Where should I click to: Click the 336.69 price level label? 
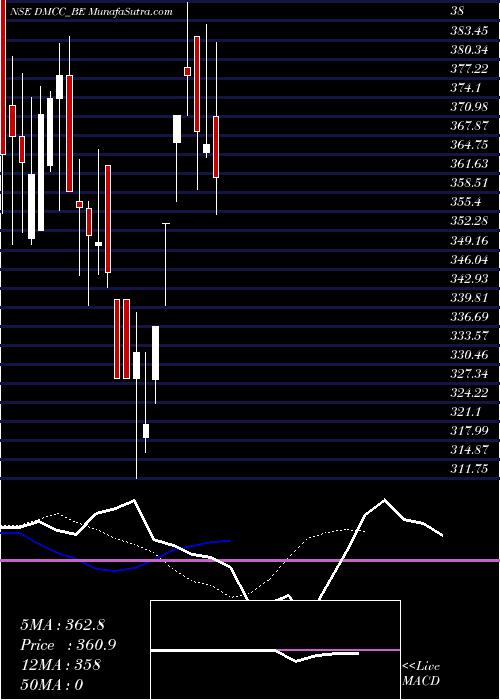coord(469,317)
